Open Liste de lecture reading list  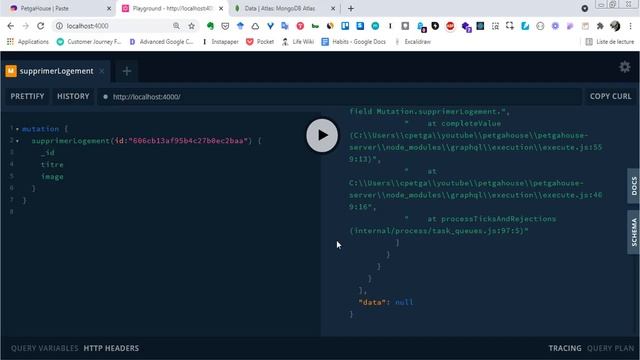pos(610,42)
